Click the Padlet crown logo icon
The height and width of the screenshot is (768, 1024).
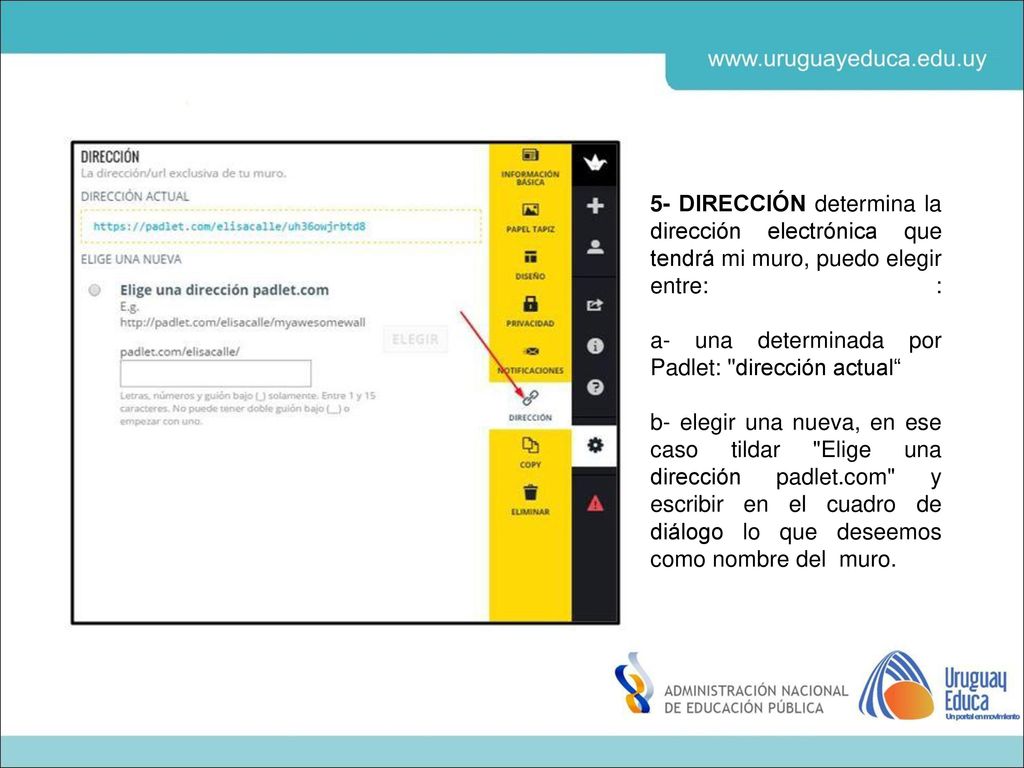click(594, 163)
